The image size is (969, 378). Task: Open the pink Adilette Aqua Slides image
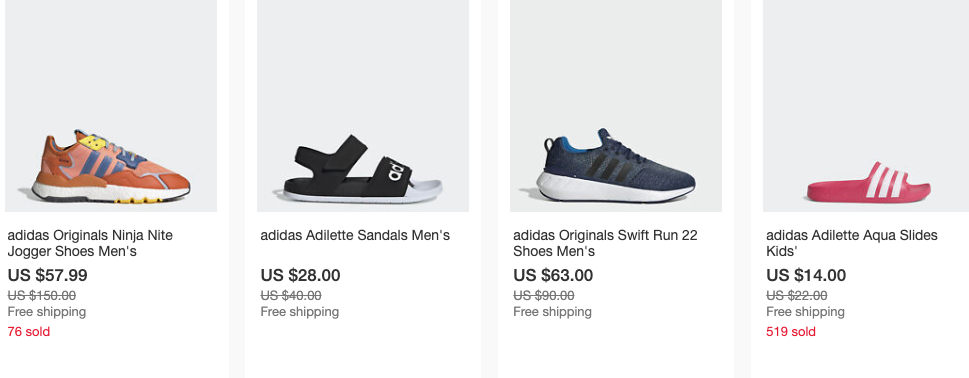(866, 106)
